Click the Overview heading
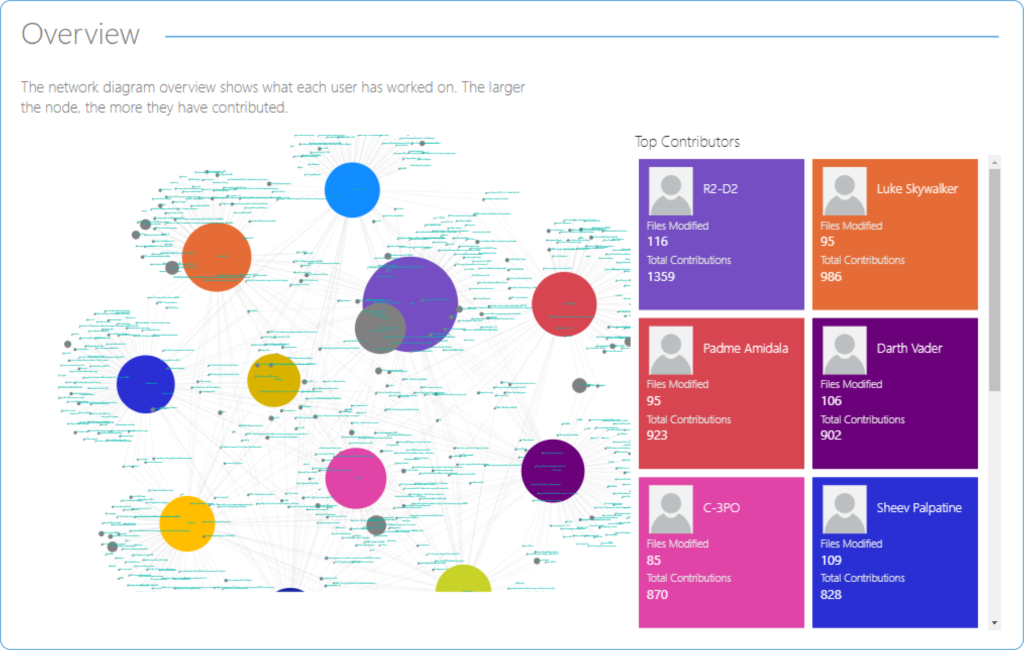 pyautogui.click(x=80, y=34)
